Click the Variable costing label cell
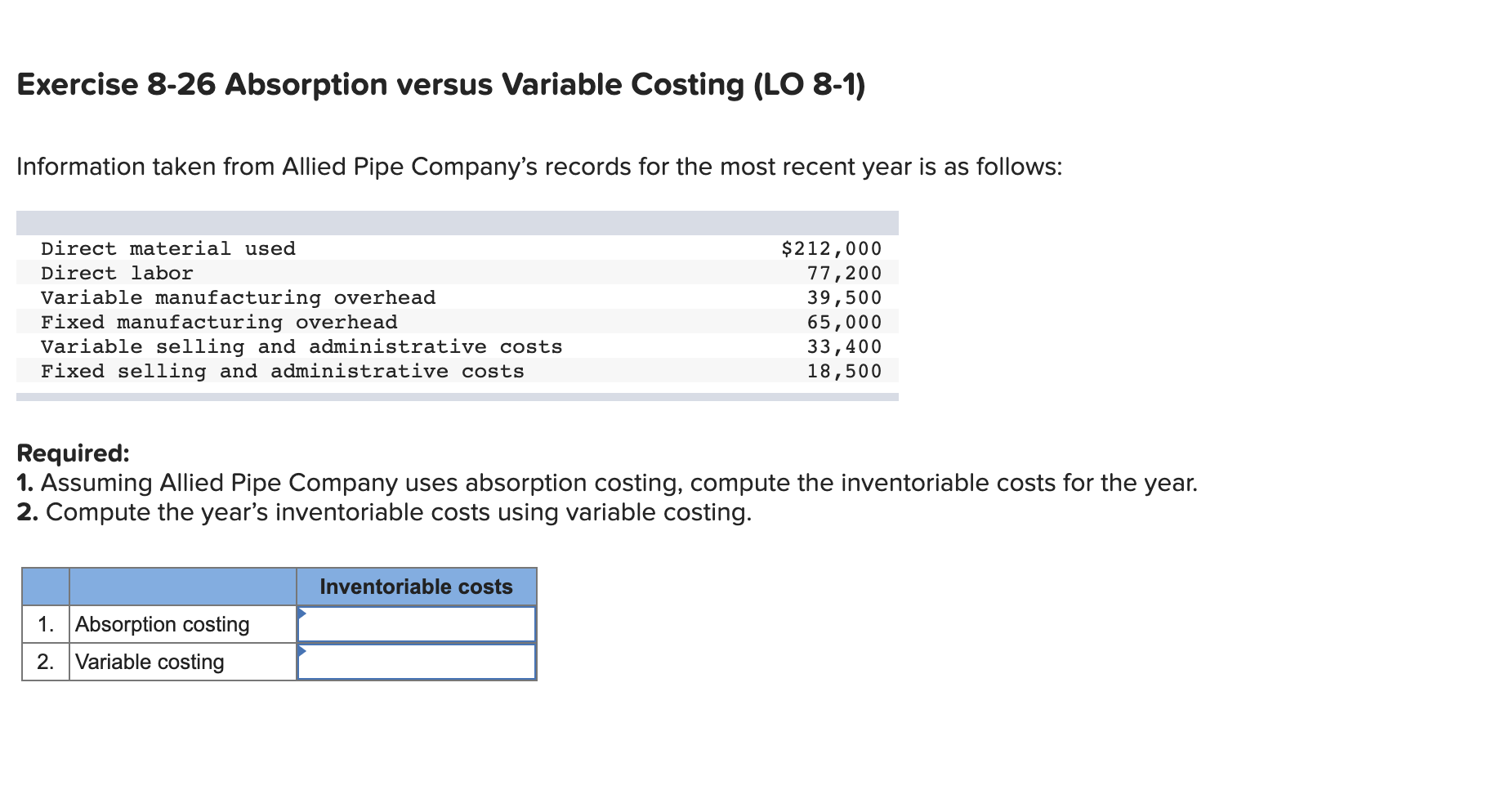 (150, 663)
